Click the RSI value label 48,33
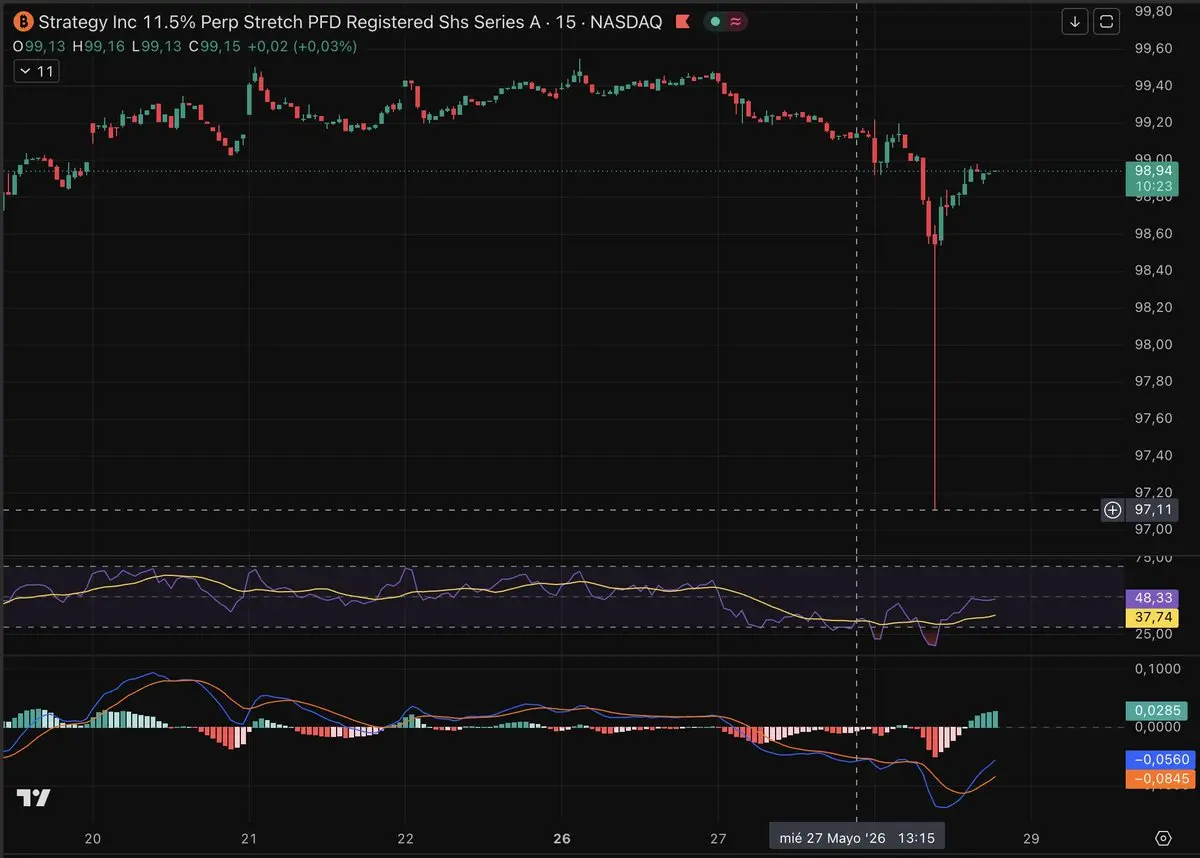The width and height of the screenshot is (1200, 858). click(1152, 599)
